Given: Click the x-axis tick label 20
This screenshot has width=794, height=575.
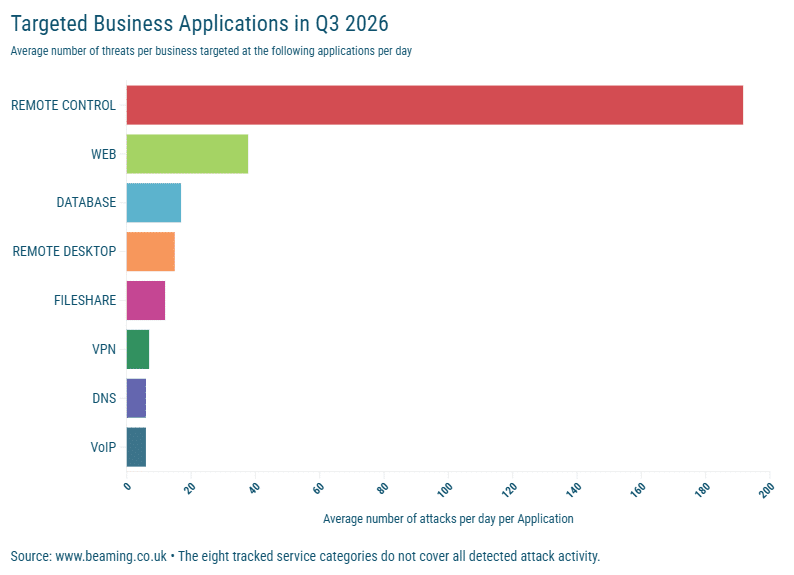Looking at the screenshot, I should [190, 488].
